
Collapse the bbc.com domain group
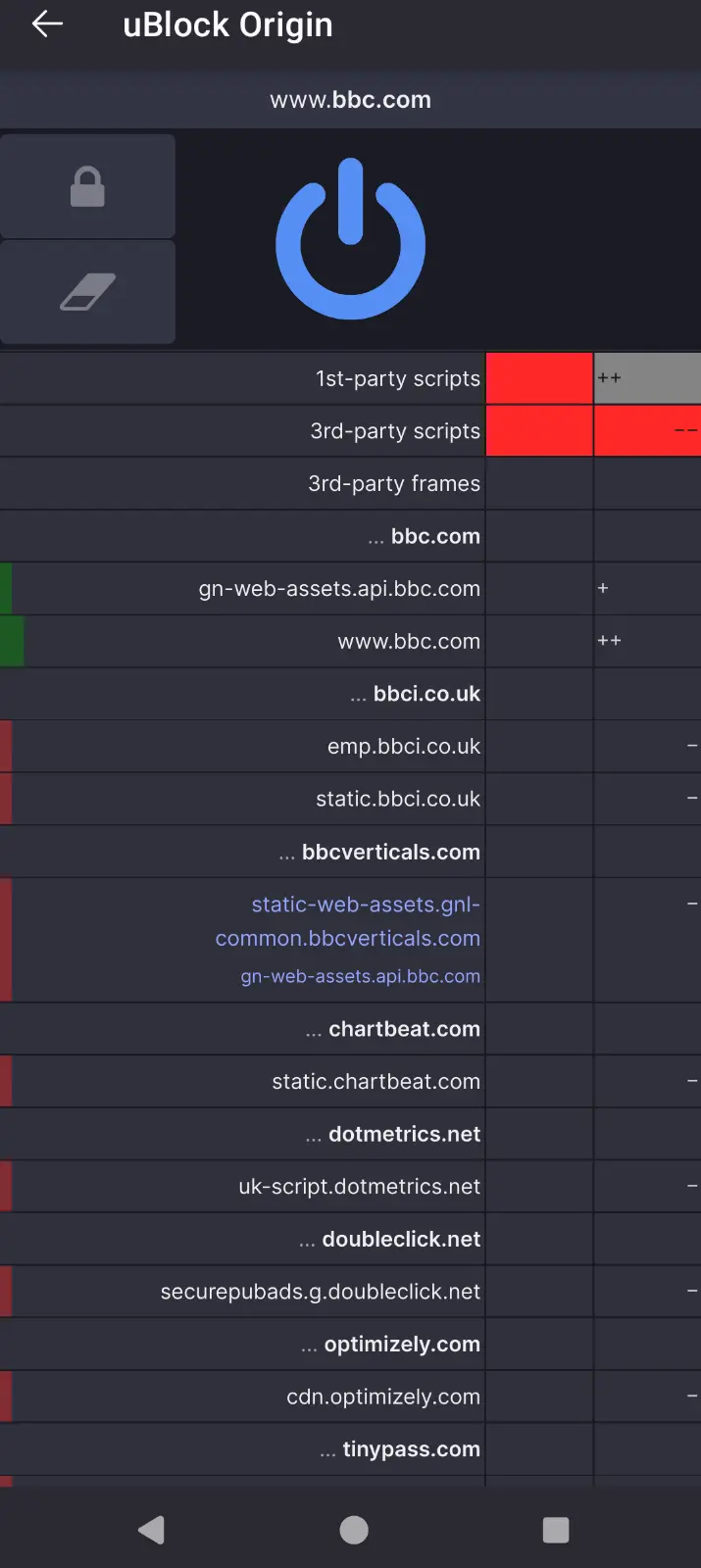pos(242,536)
